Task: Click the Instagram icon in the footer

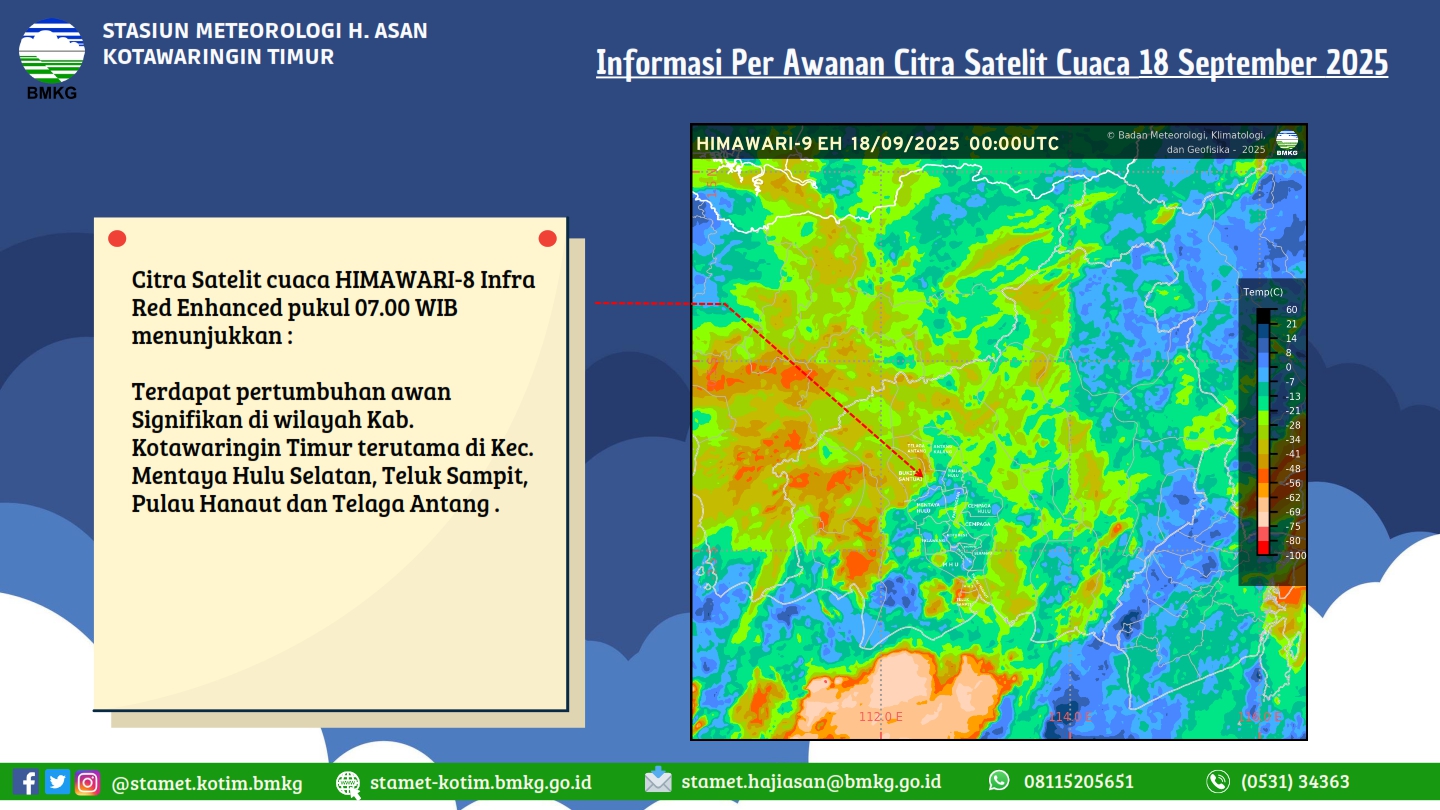Action: coord(88,782)
